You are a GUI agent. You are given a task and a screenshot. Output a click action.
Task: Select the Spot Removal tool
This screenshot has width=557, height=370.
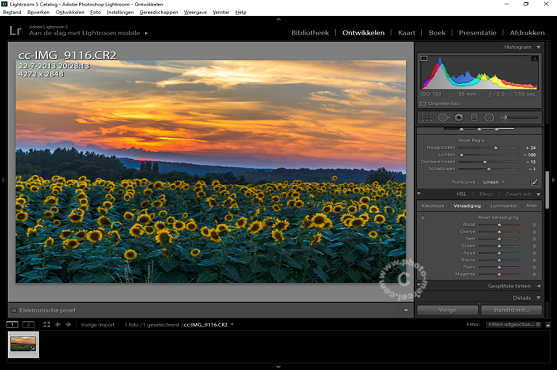(444, 118)
